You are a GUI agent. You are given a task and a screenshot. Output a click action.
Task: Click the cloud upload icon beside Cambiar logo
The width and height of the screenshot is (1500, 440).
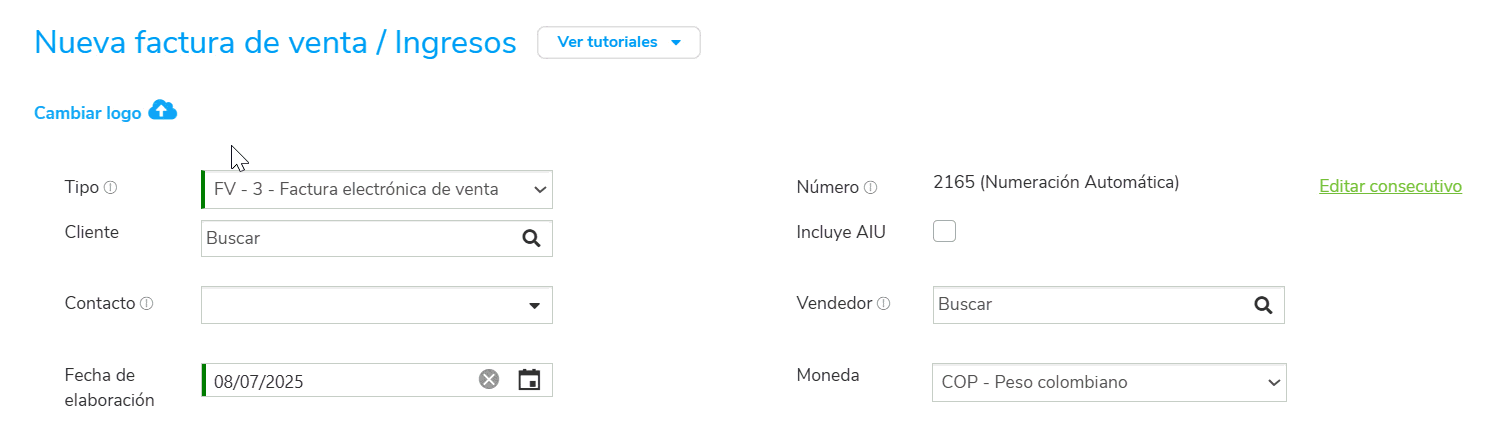[162, 111]
